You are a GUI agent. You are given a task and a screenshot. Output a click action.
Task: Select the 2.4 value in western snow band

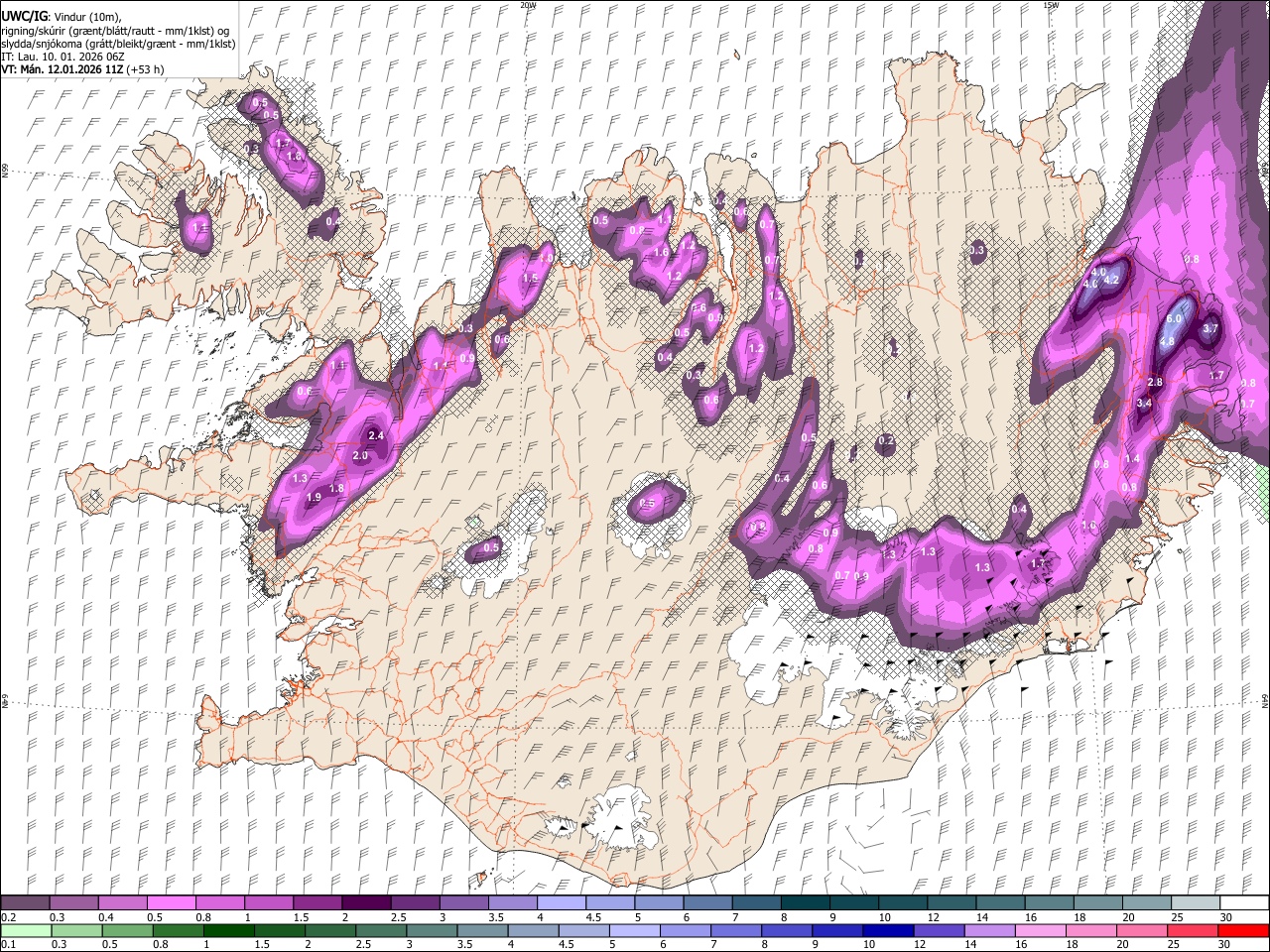pos(375,436)
